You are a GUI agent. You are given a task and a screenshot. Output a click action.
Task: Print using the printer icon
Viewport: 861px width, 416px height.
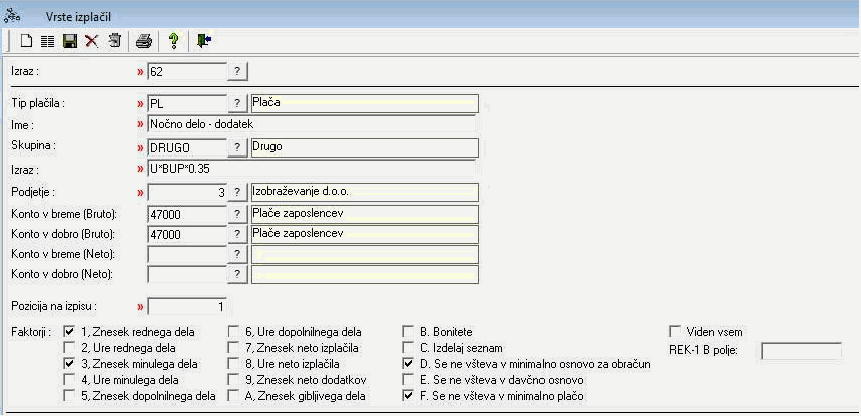[x=143, y=41]
